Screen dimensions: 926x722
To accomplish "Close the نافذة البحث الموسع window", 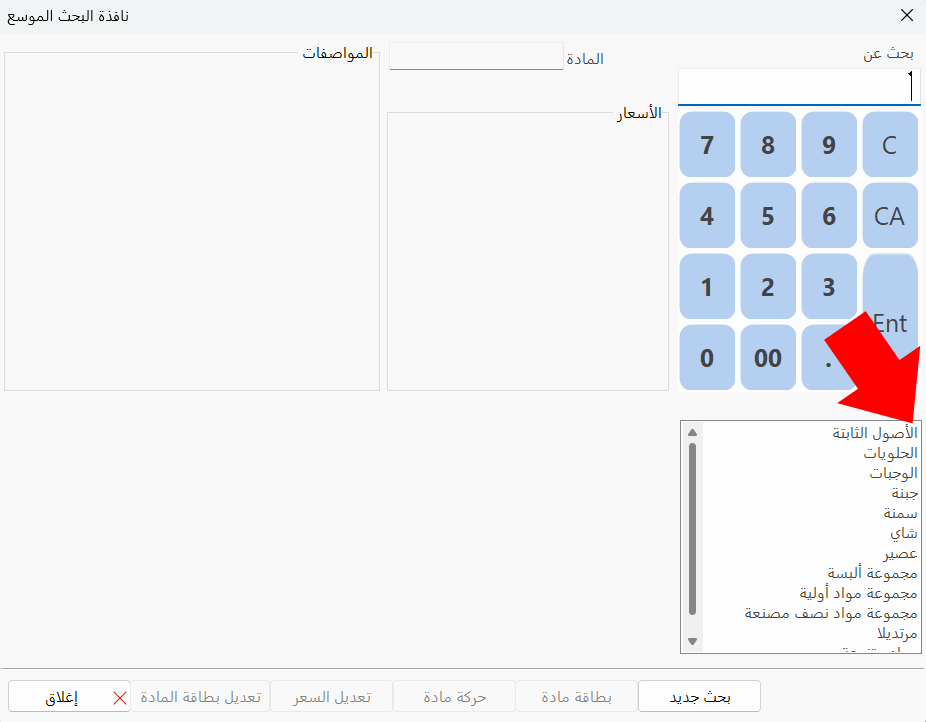I will coord(907,15).
